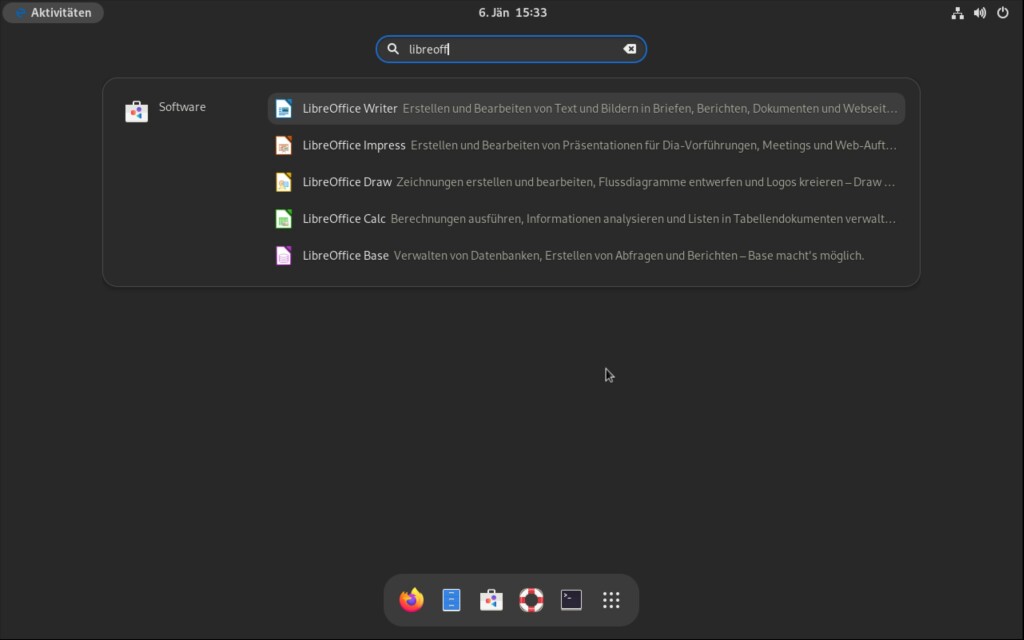This screenshot has width=1024, height=640.
Task: Select the LibreOffice Impress result name
Action: click(x=354, y=145)
